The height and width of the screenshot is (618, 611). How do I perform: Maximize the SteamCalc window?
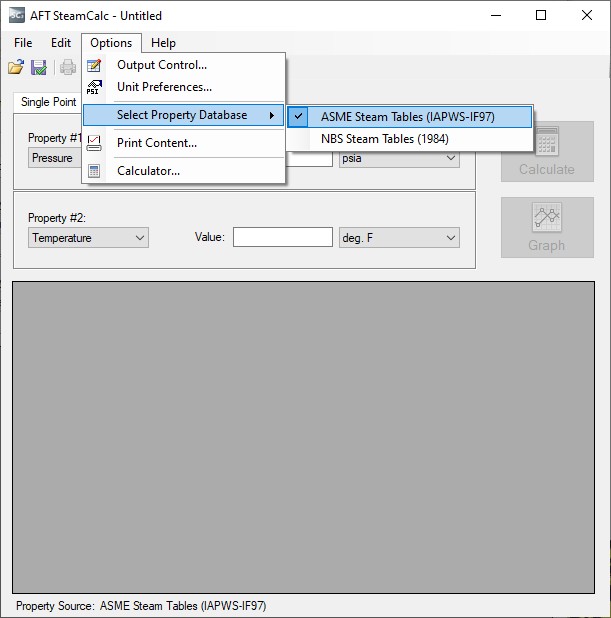(541, 15)
